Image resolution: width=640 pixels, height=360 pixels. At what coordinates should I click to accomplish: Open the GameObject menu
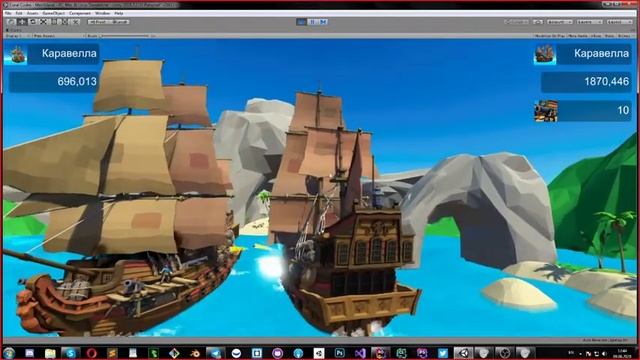coord(53,13)
